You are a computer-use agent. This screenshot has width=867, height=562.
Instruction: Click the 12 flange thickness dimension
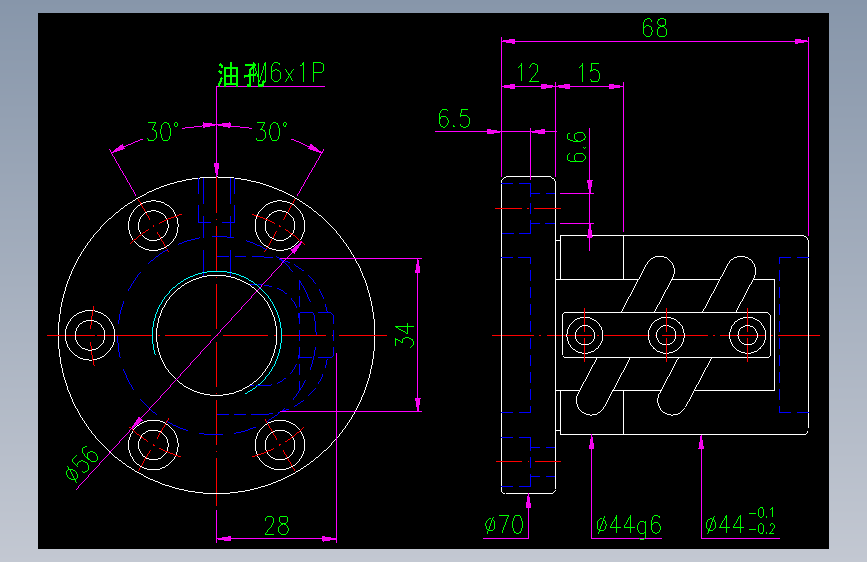(527, 73)
